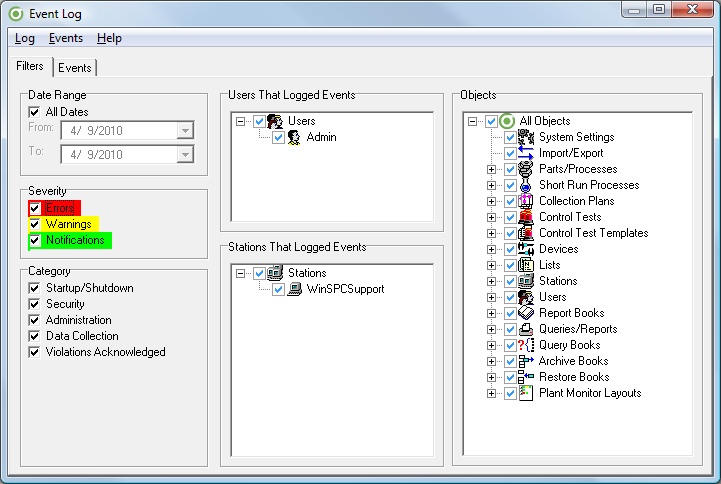Click the Lists icon in Objects
The width and height of the screenshot is (721, 484).
pyautogui.click(x=526, y=265)
